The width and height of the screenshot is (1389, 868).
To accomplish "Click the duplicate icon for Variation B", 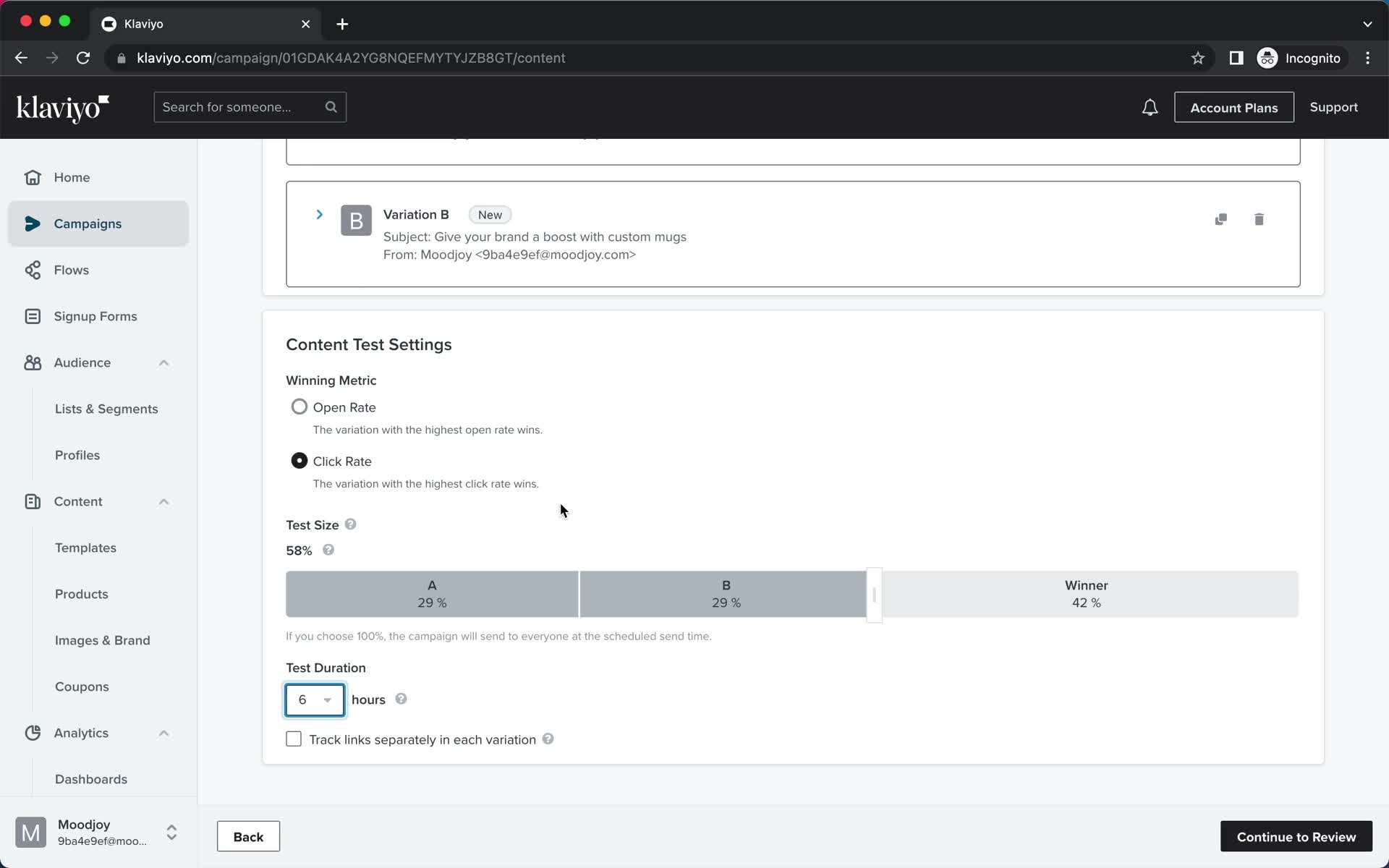I will [x=1221, y=218].
